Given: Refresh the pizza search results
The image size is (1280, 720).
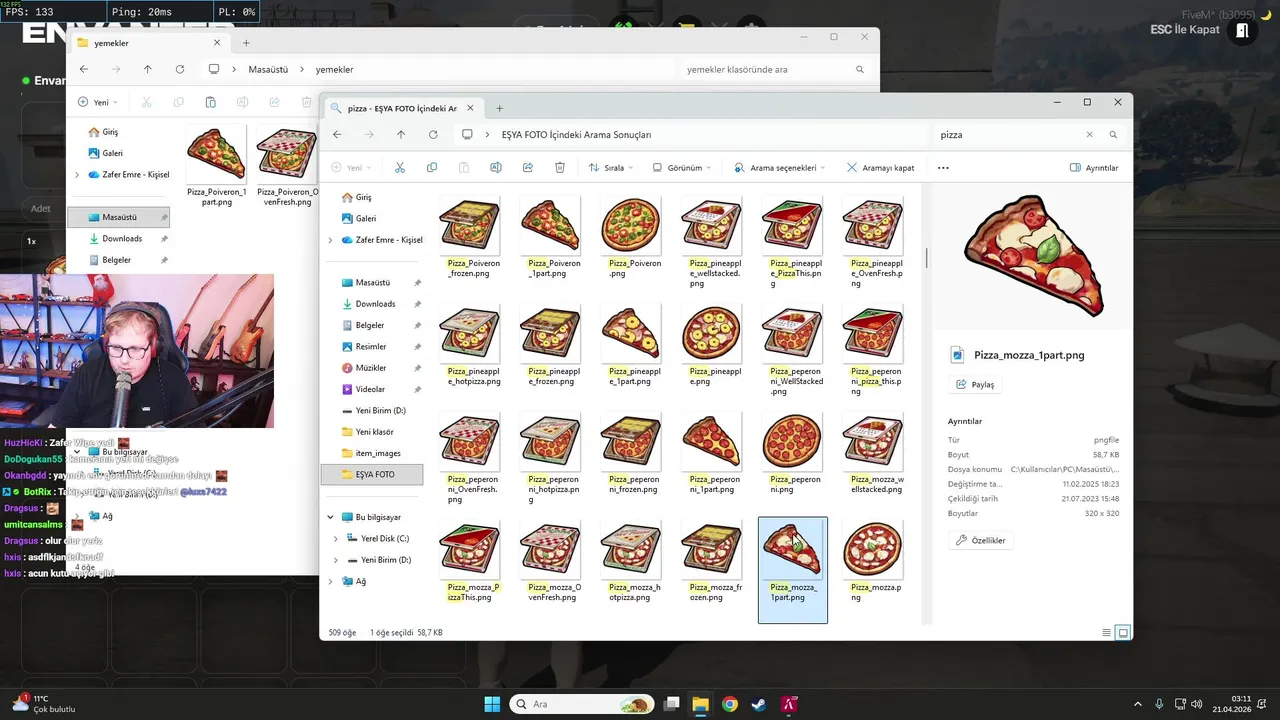Looking at the screenshot, I should coord(433,134).
